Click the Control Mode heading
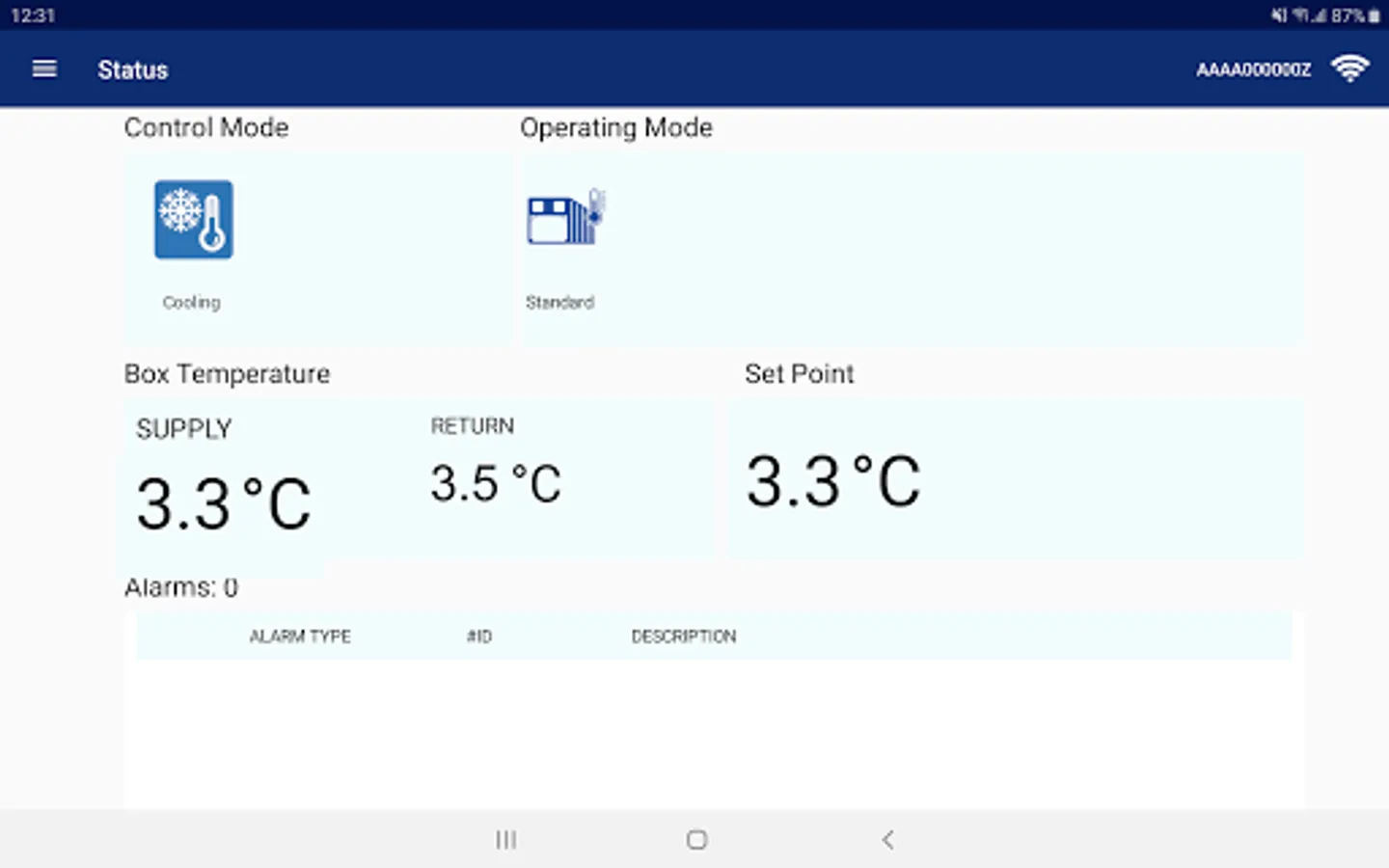1389x868 pixels. pyautogui.click(x=206, y=128)
